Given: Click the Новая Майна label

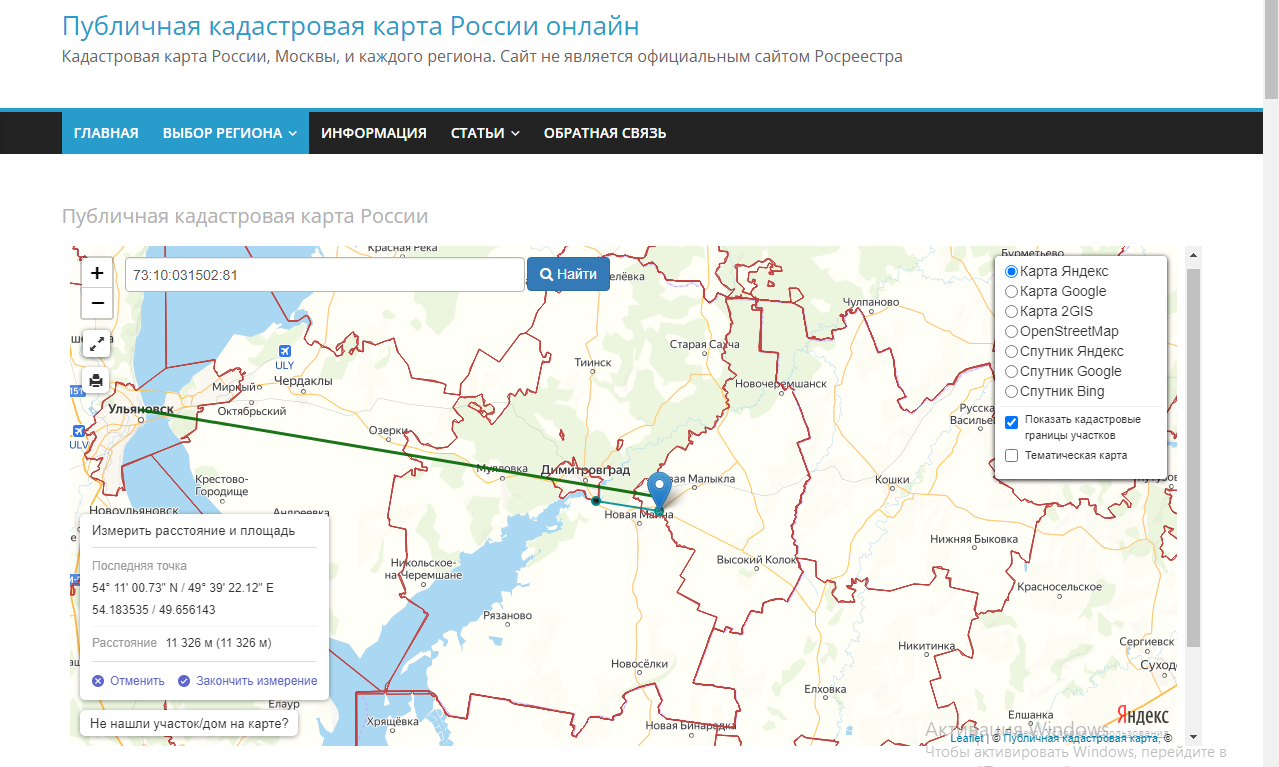Looking at the screenshot, I should tap(639, 515).
